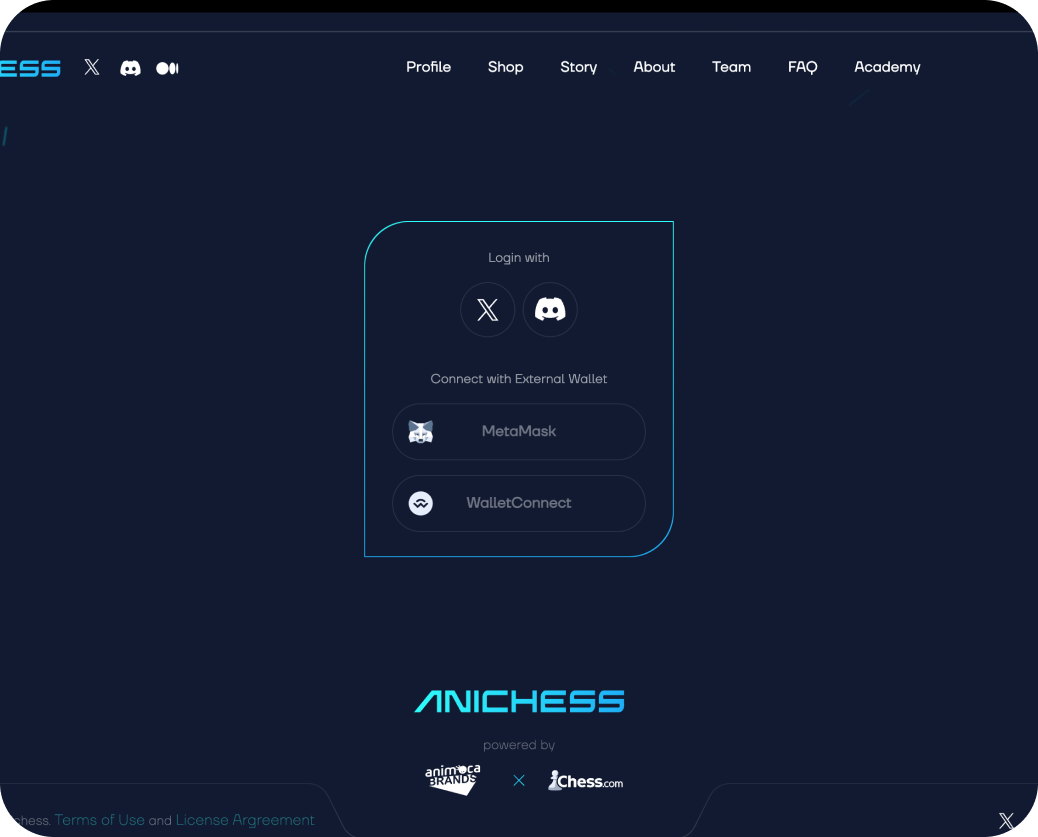Screen dimensions: 1038x837
Task: Open the License Argreement link
Action: [x=245, y=820]
